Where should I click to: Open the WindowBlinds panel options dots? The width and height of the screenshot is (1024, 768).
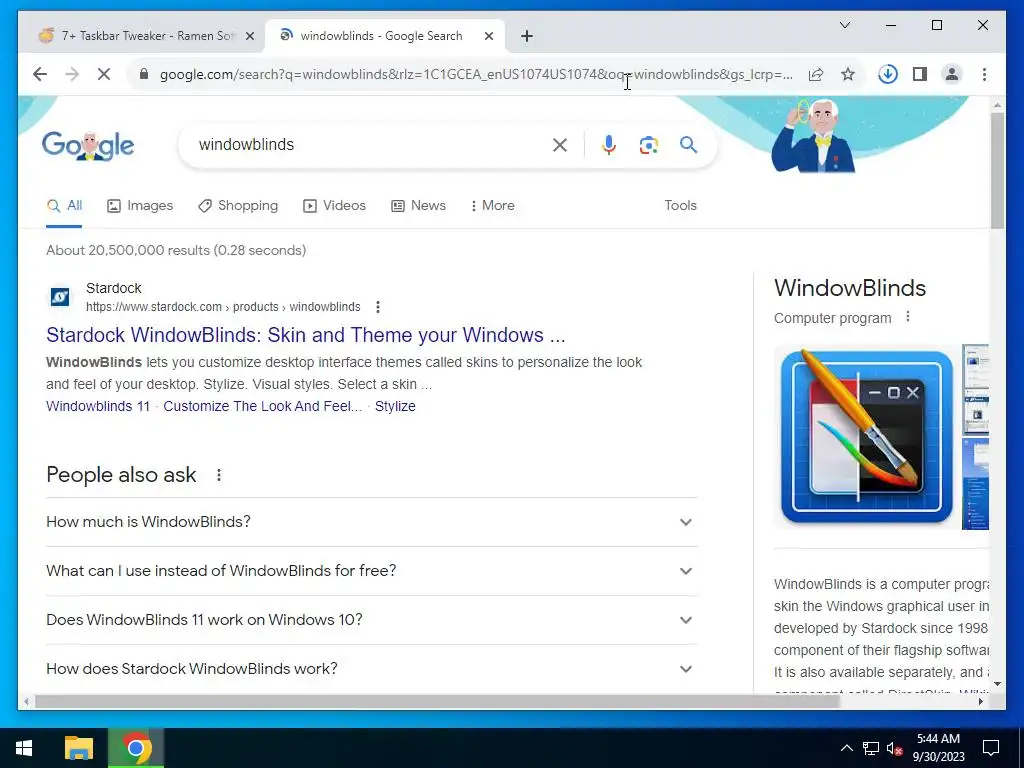pyautogui.click(x=908, y=317)
